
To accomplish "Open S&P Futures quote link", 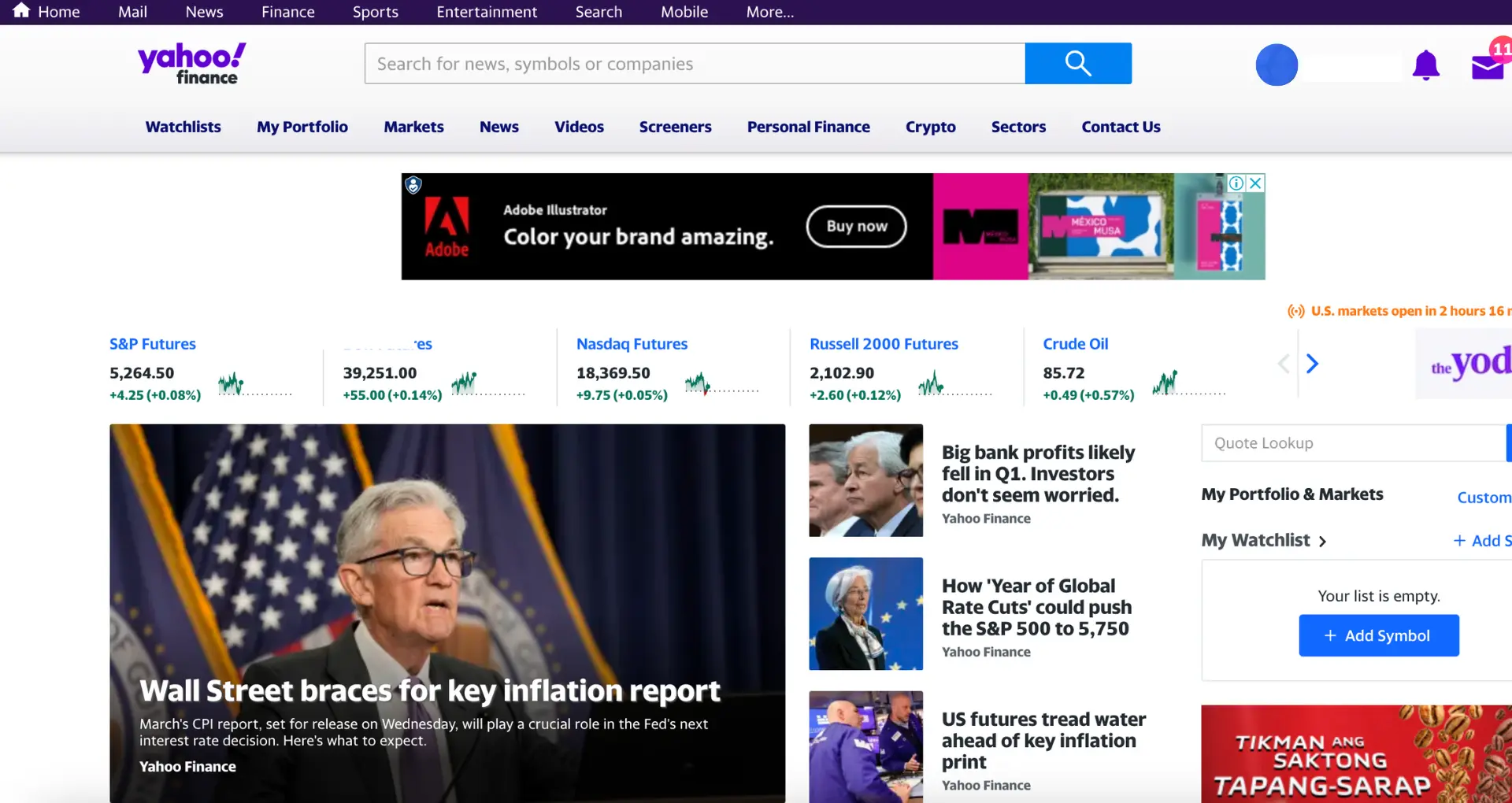I will [x=153, y=344].
